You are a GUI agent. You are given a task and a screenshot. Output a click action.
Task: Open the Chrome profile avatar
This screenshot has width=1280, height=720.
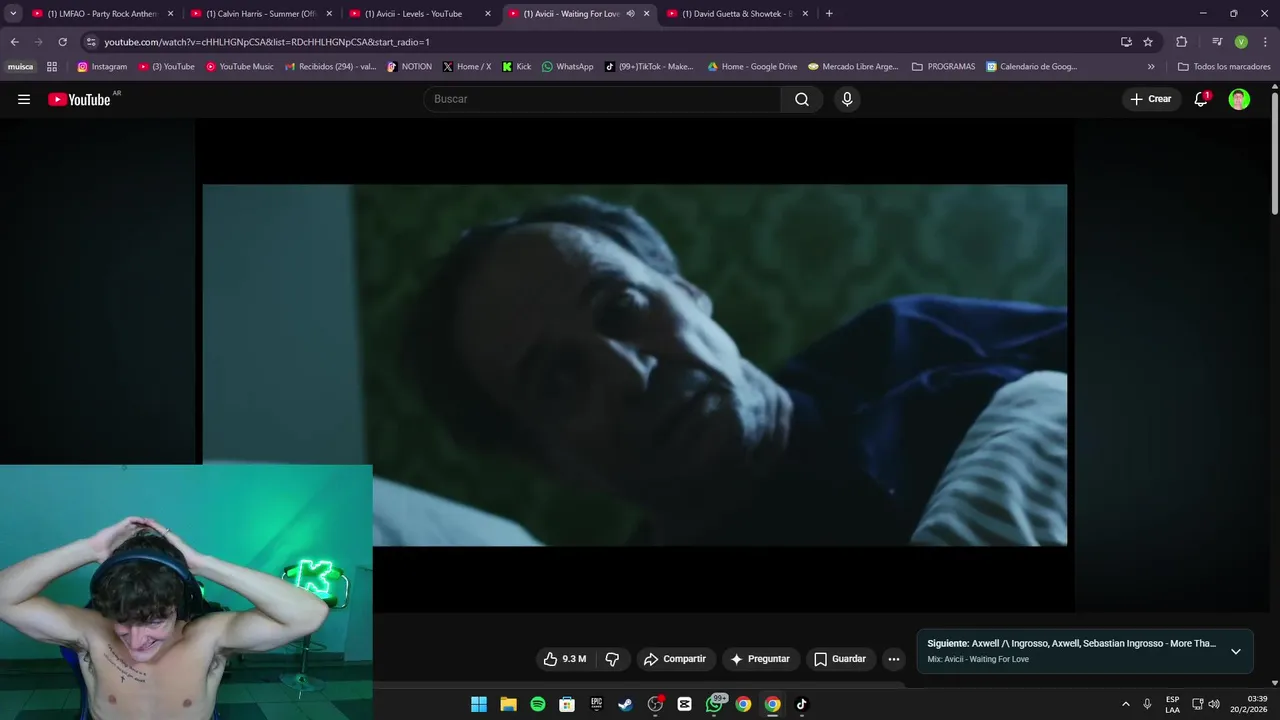click(x=1241, y=42)
